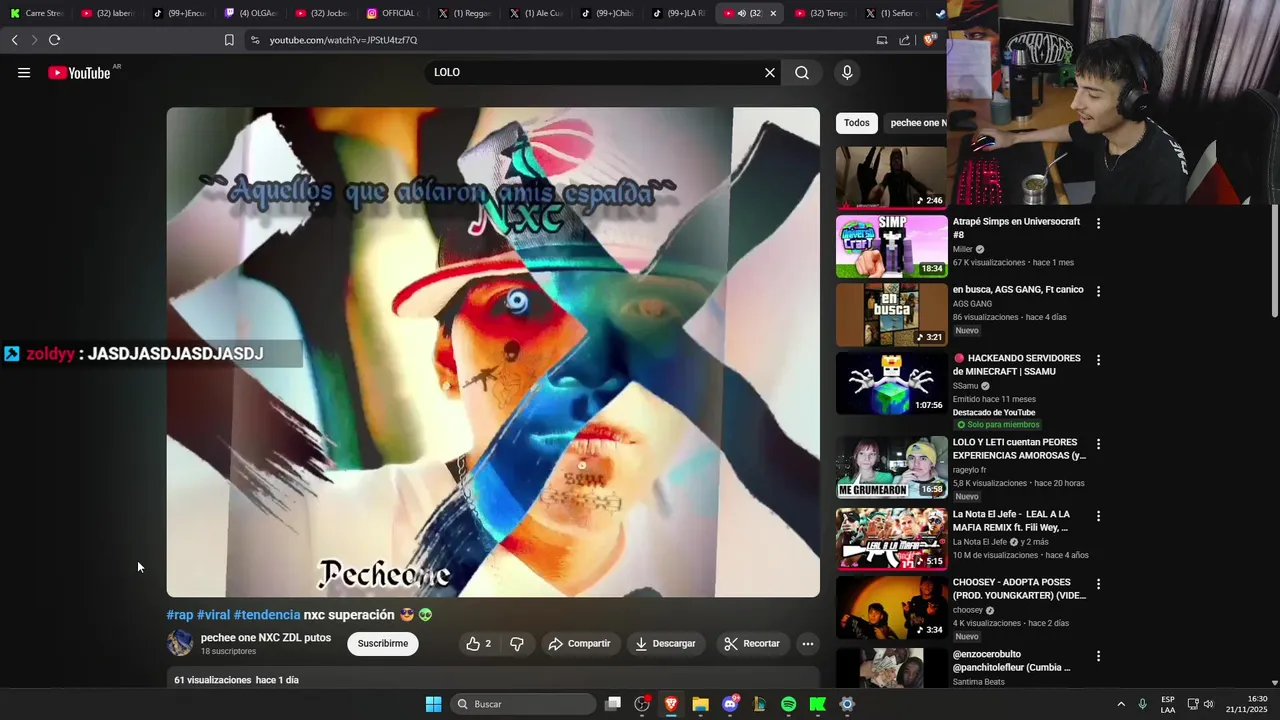
Task: Open LOLO Y LETI cuentan PEORES thumbnail
Action: 891,467
